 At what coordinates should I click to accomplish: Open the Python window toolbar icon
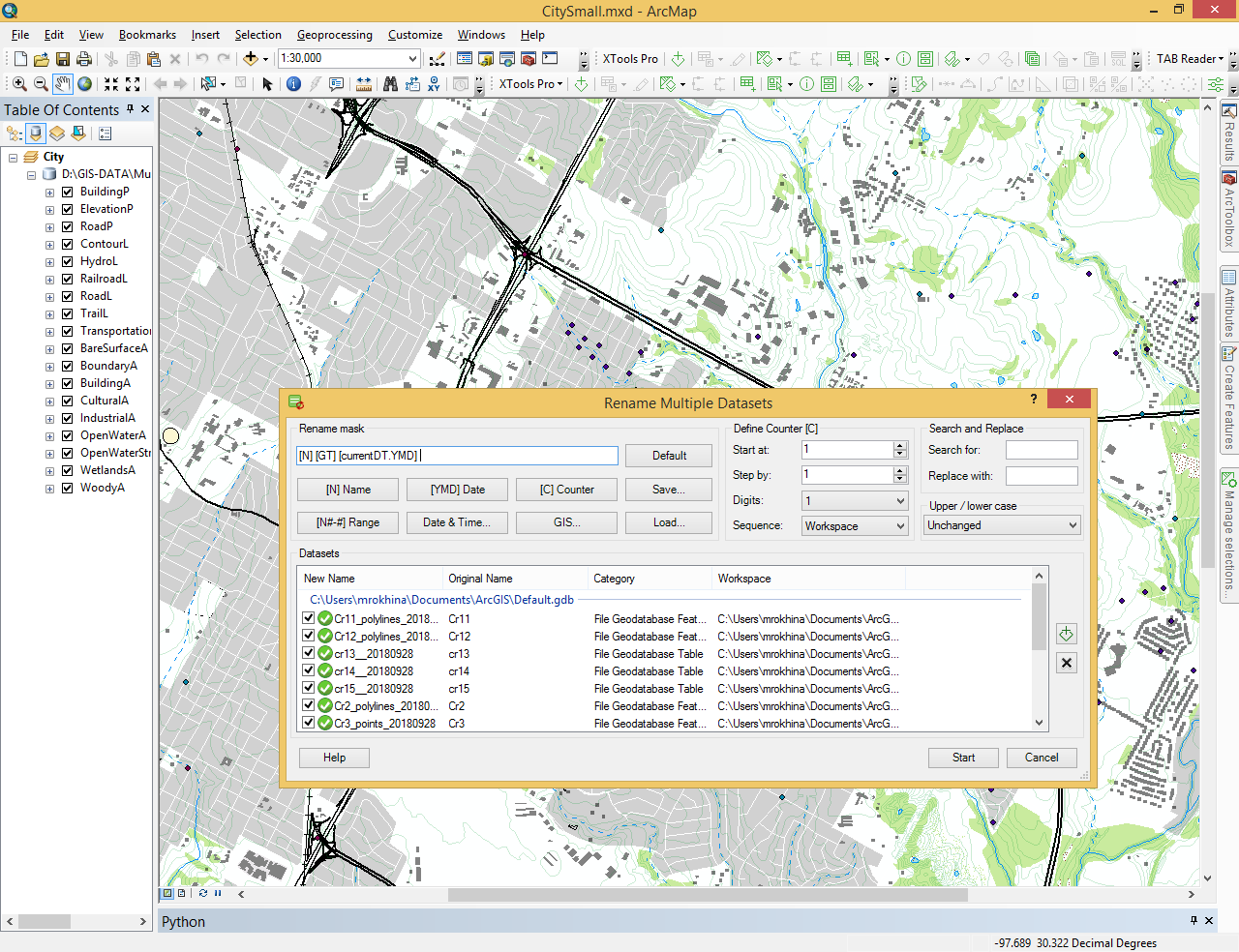[550, 59]
